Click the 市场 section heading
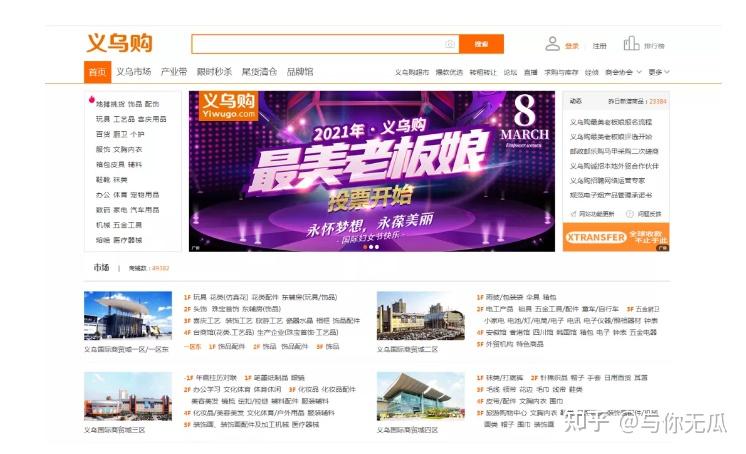Viewport: 746px width, 454px height. [101, 267]
